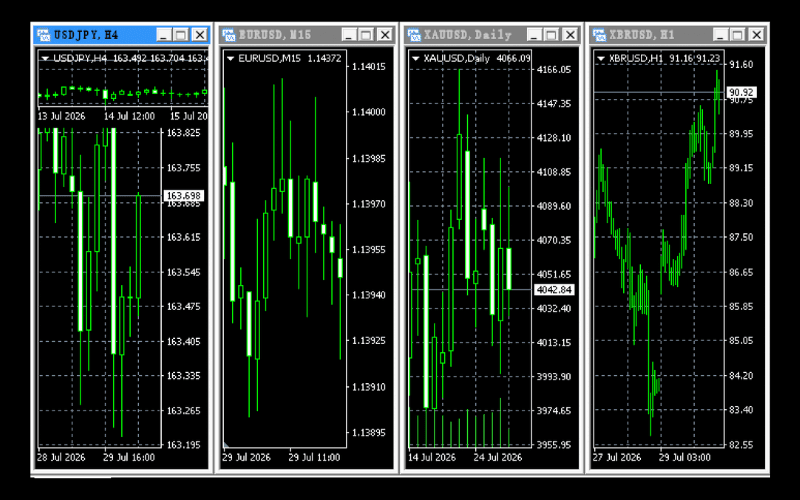Click the EURUSD,M15 window chart icon

(229, 35)
